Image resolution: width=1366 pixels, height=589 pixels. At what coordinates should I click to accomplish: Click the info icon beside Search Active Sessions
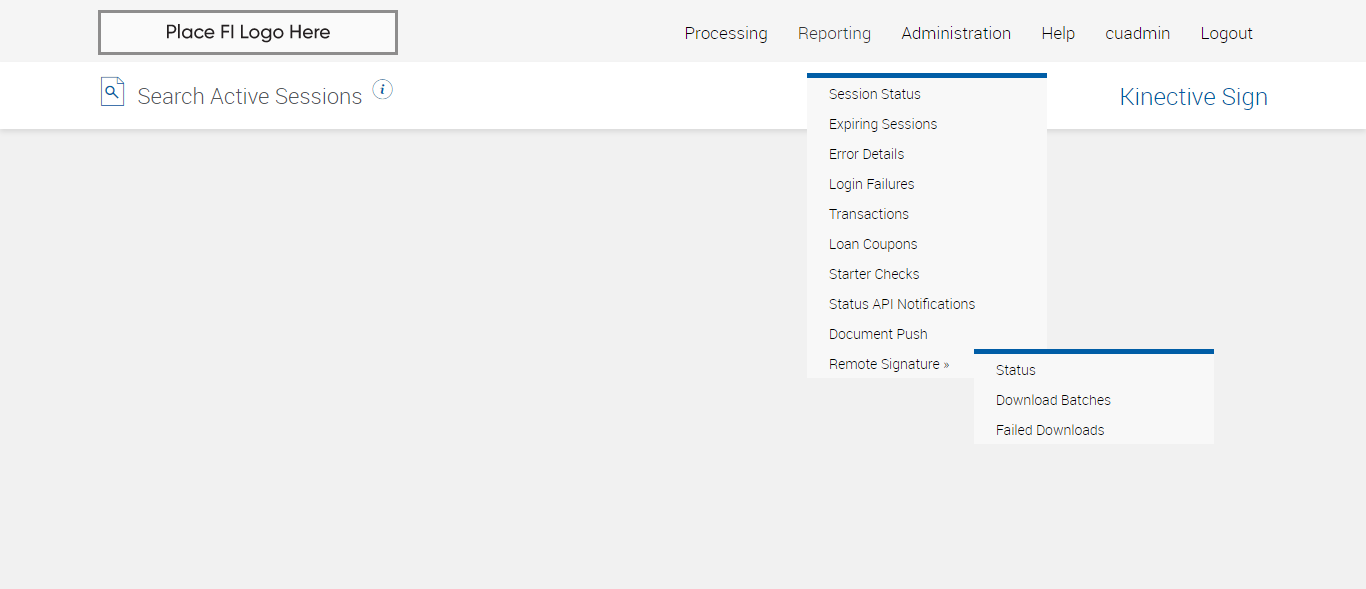383,90
